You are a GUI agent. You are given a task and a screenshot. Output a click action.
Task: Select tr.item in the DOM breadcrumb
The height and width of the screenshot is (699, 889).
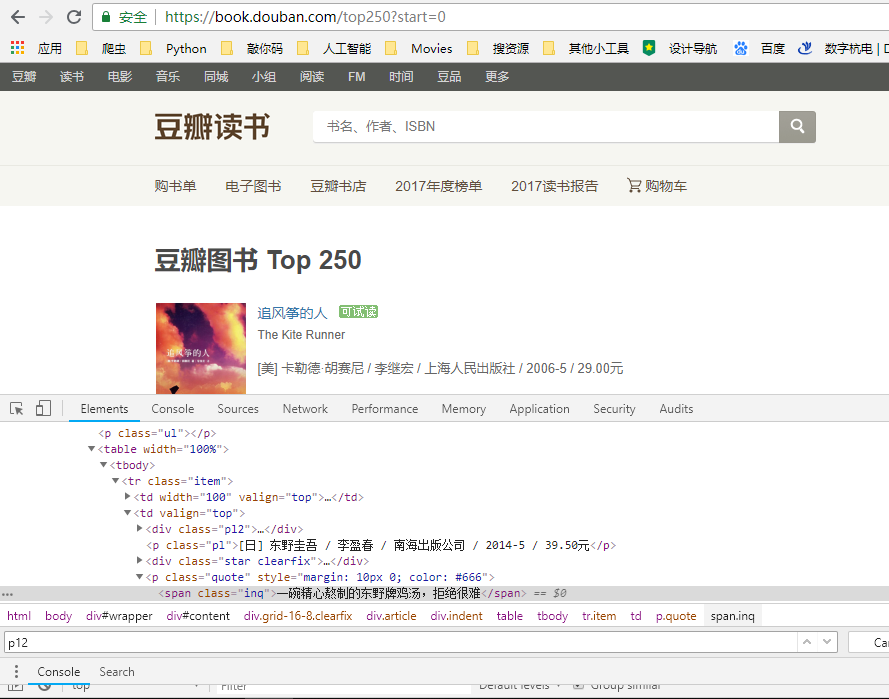tap(599, 616)
